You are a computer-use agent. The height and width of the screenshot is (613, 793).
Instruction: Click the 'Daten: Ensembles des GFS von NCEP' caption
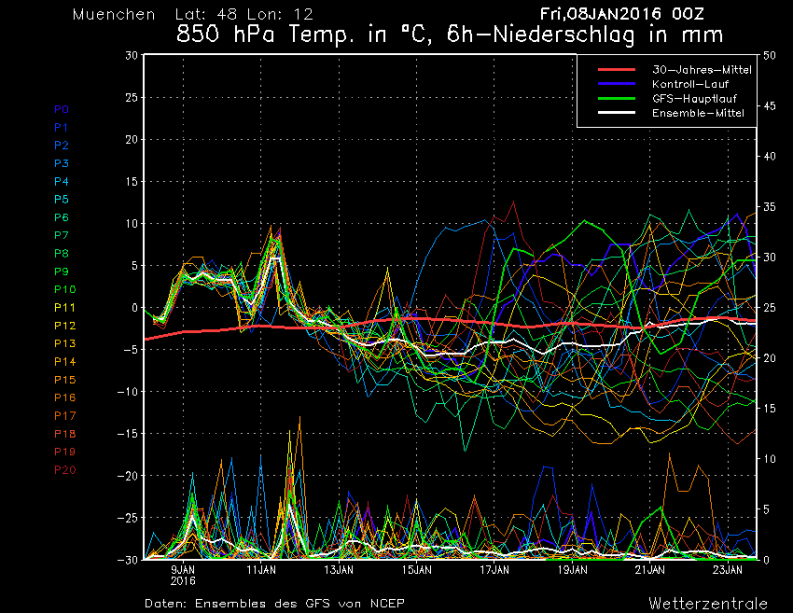[x=281, y=603]
